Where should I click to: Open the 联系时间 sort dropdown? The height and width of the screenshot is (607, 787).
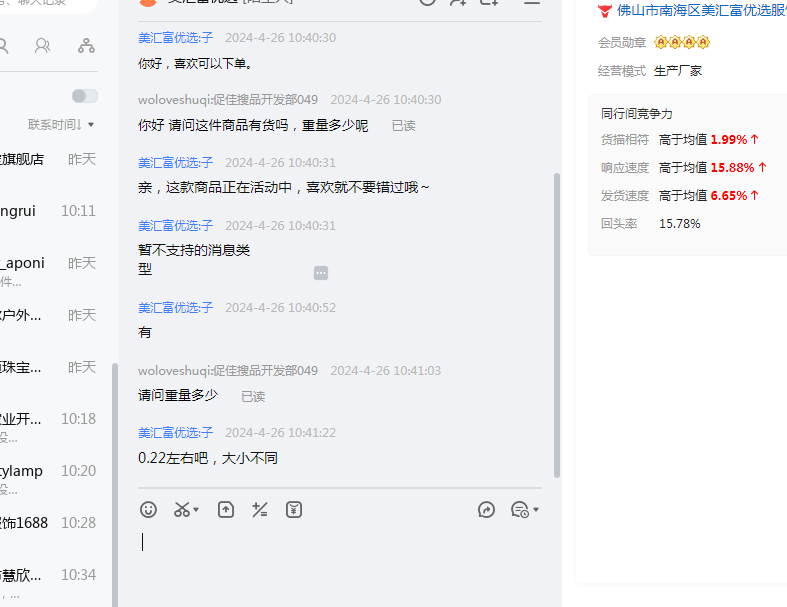pyautogui.click(x=61, y=125)
